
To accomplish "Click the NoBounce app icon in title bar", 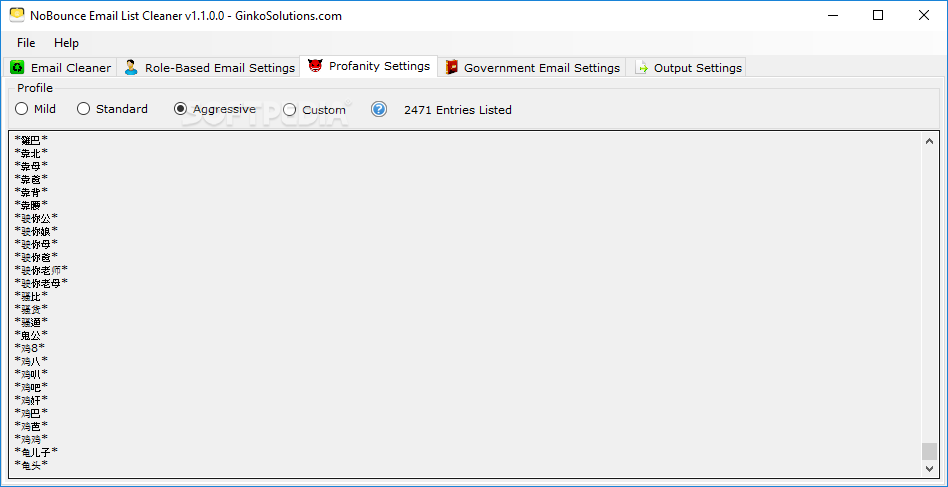I will [x=17, y=15].
